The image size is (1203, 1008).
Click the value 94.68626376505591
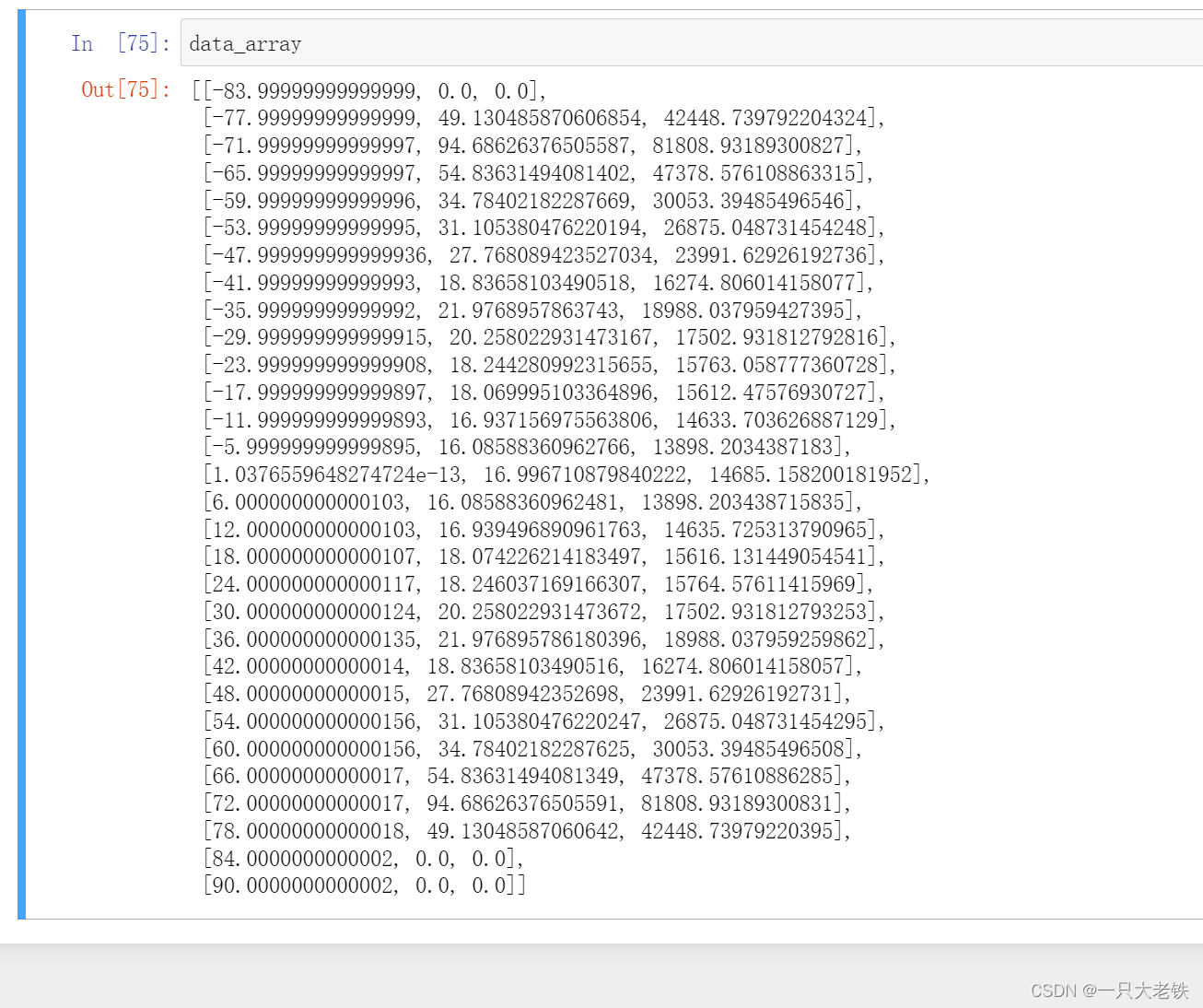coord(524,803)
